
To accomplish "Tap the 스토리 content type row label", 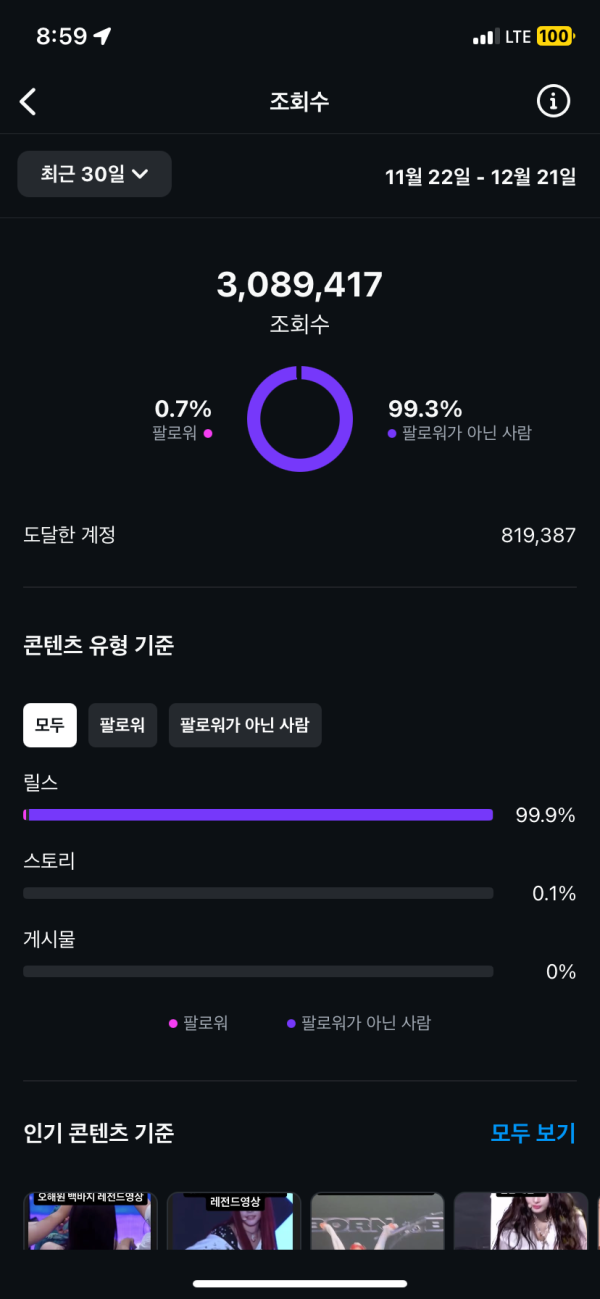I will click(x=49, y=861).
